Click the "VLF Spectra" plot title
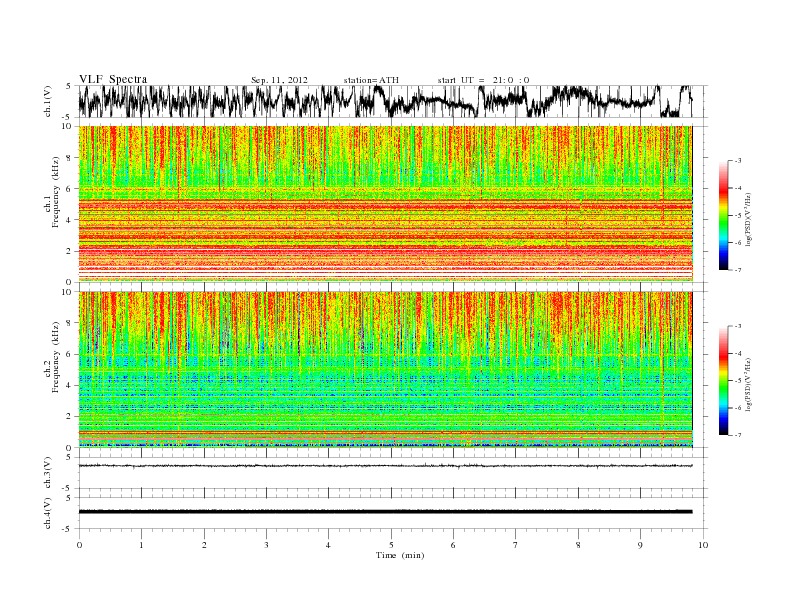 pyautogui.click(x=113, y=79)
